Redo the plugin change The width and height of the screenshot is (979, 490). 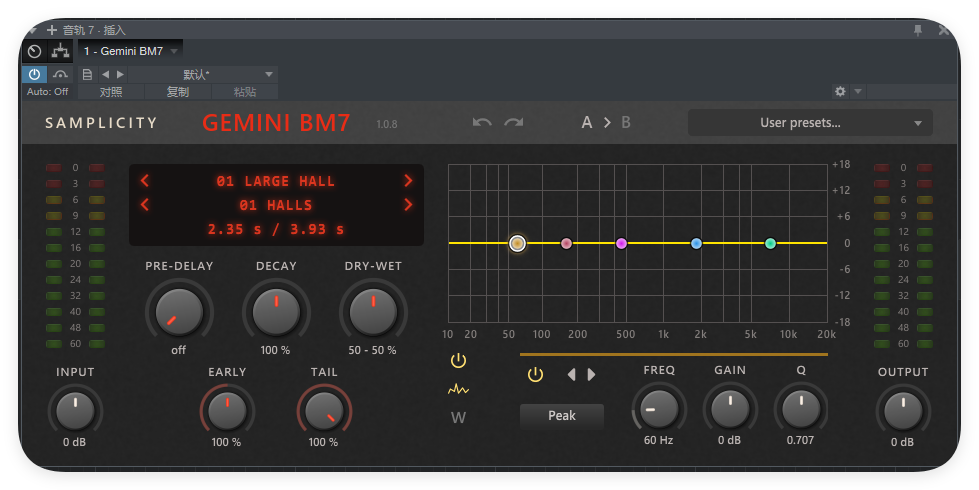(x=514, y=122)
